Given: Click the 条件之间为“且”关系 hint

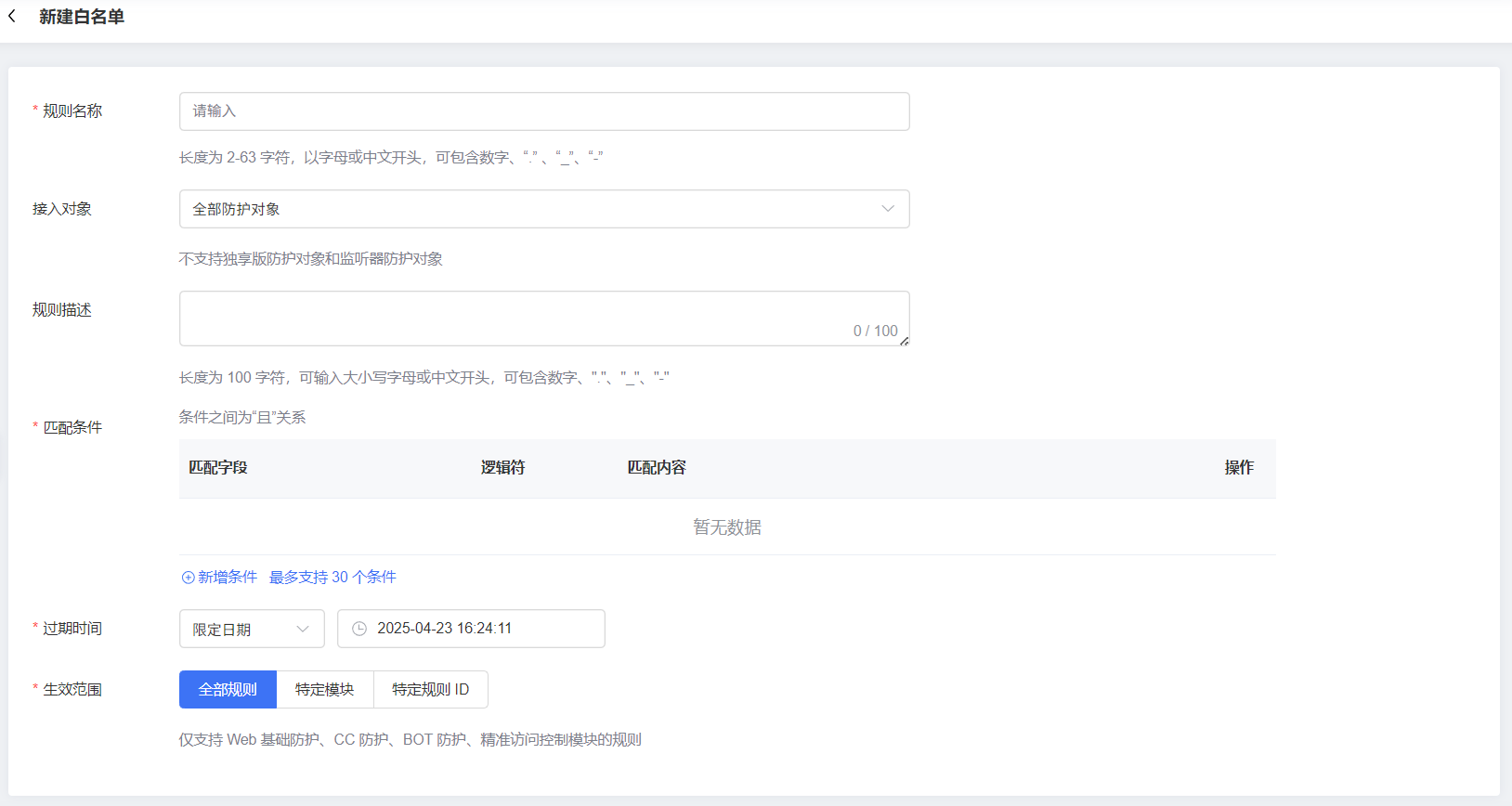Looking at the screenshot, I should coord(242,418).
